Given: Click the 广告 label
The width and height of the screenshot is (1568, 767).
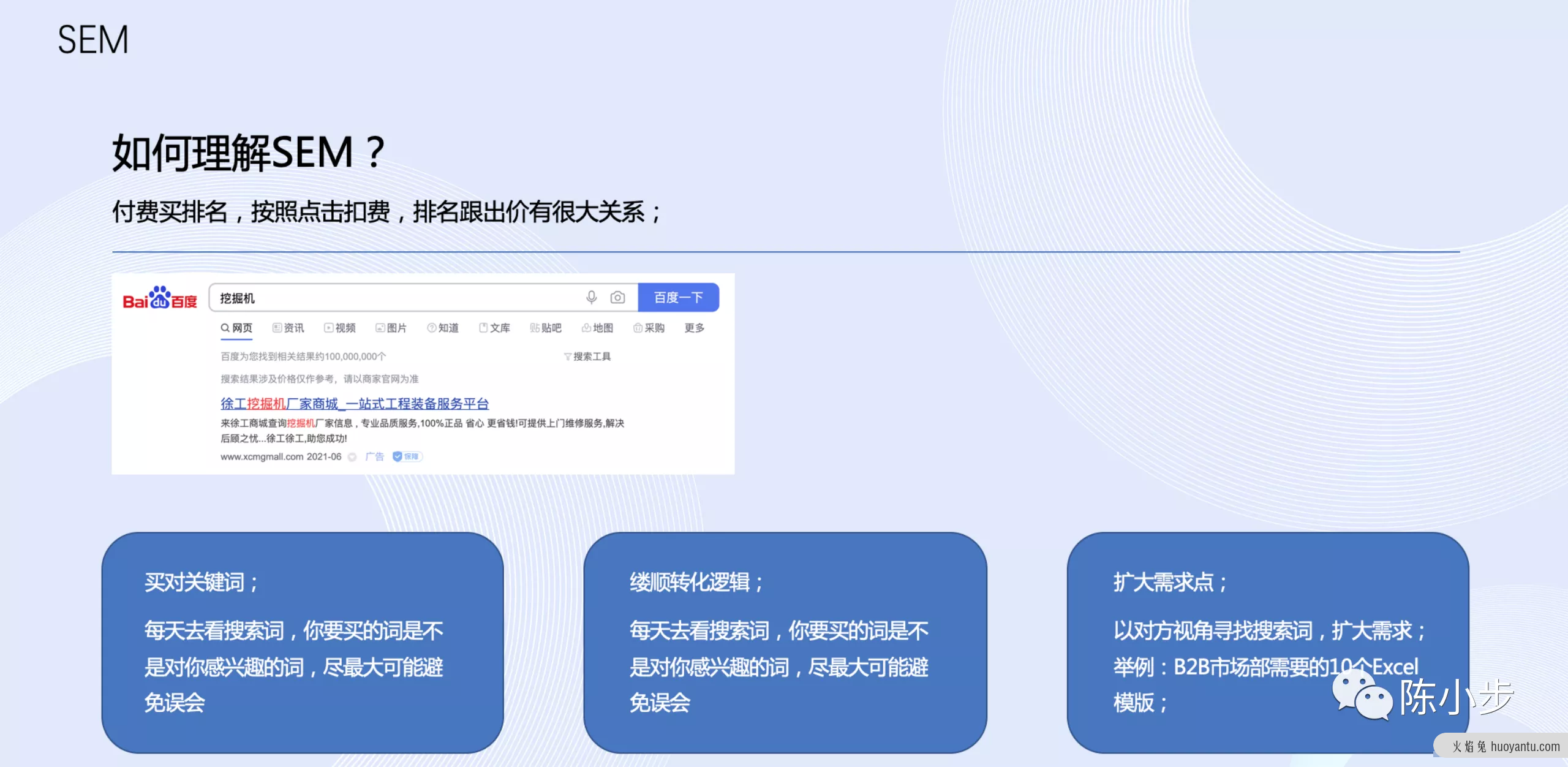Looking at the screenshot, I should 375,457.
